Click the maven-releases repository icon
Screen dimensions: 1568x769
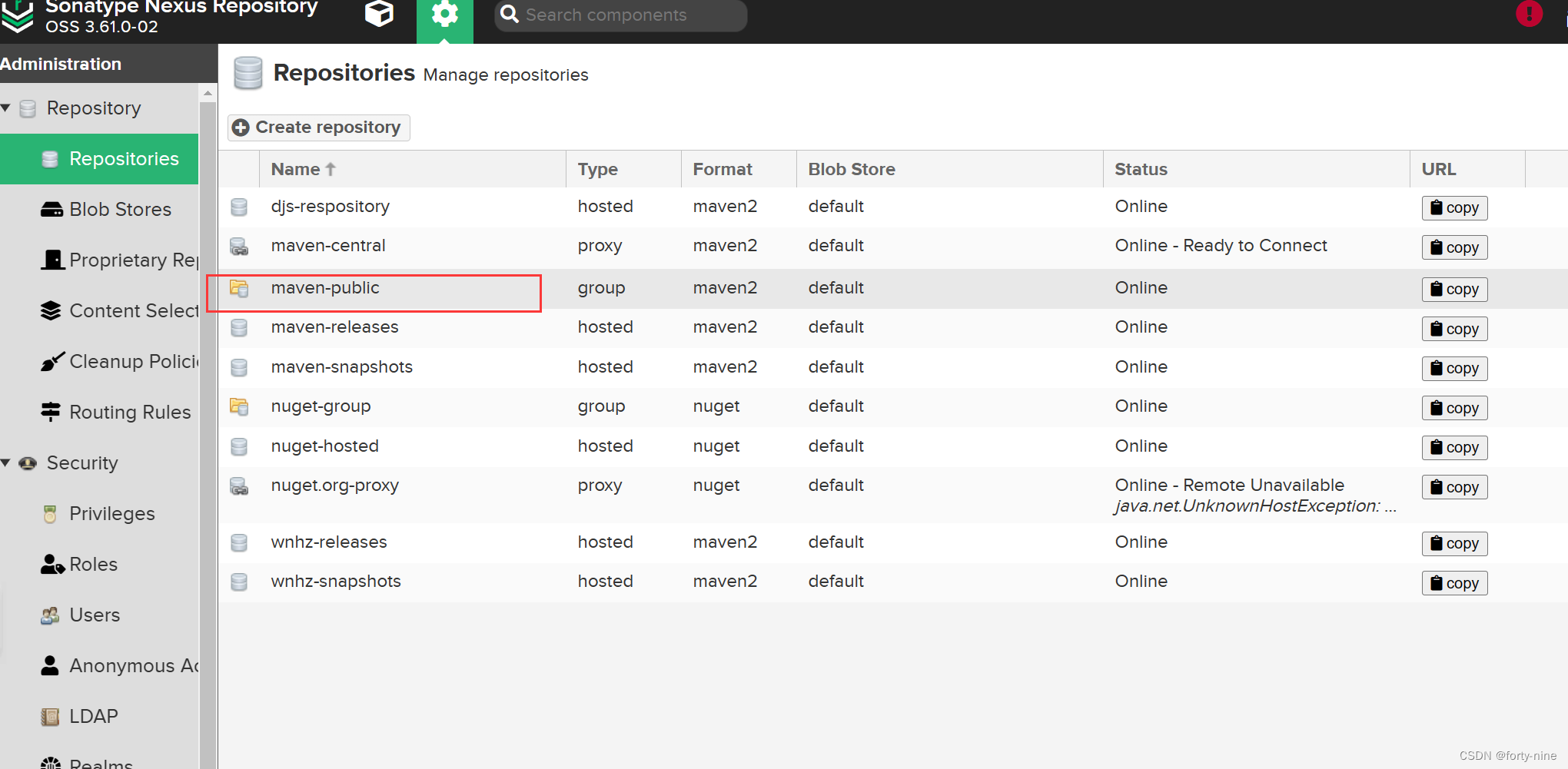(x=239, y=327)
